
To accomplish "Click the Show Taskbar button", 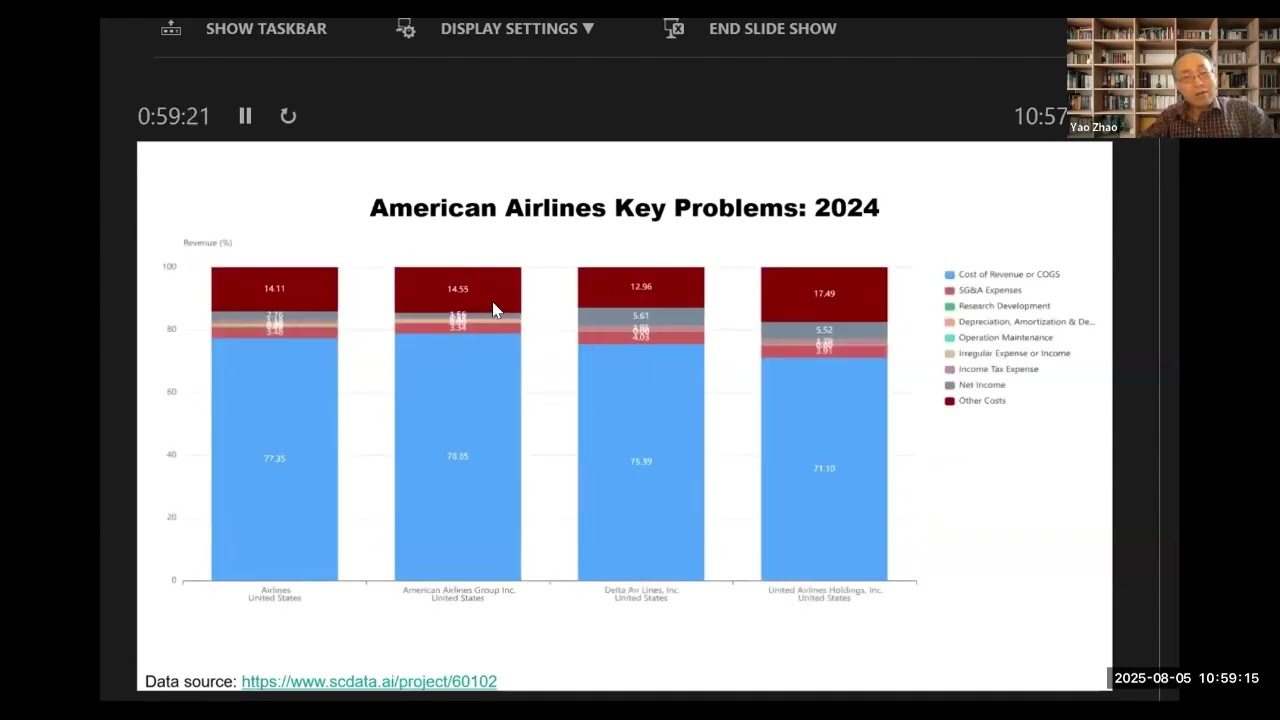I will 245,29.
